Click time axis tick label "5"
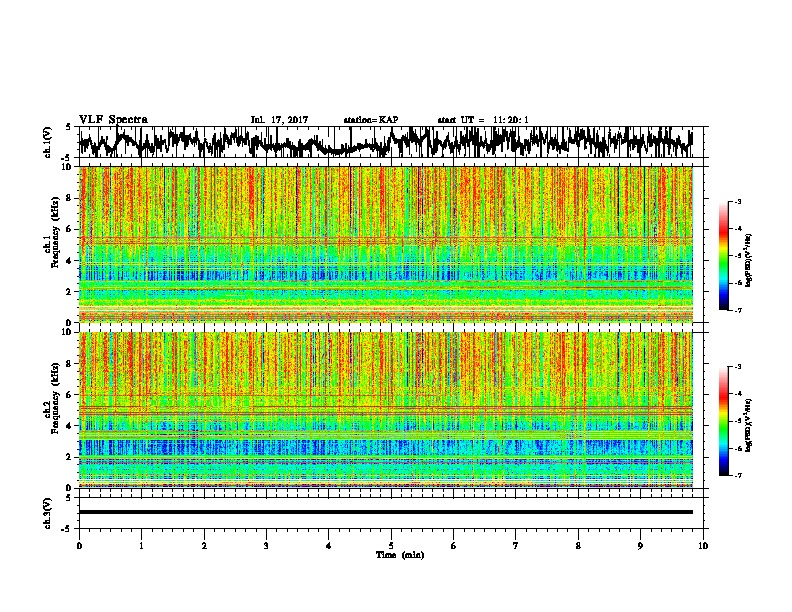This screenshot has height=612, width=792. [391, 545]
